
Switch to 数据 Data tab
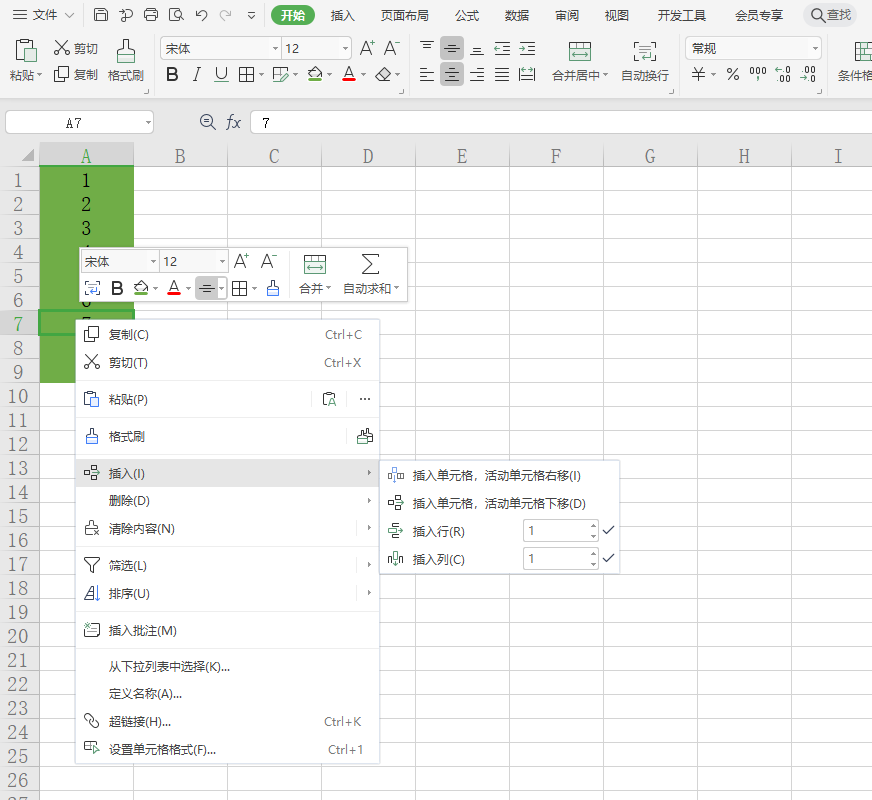517,15
